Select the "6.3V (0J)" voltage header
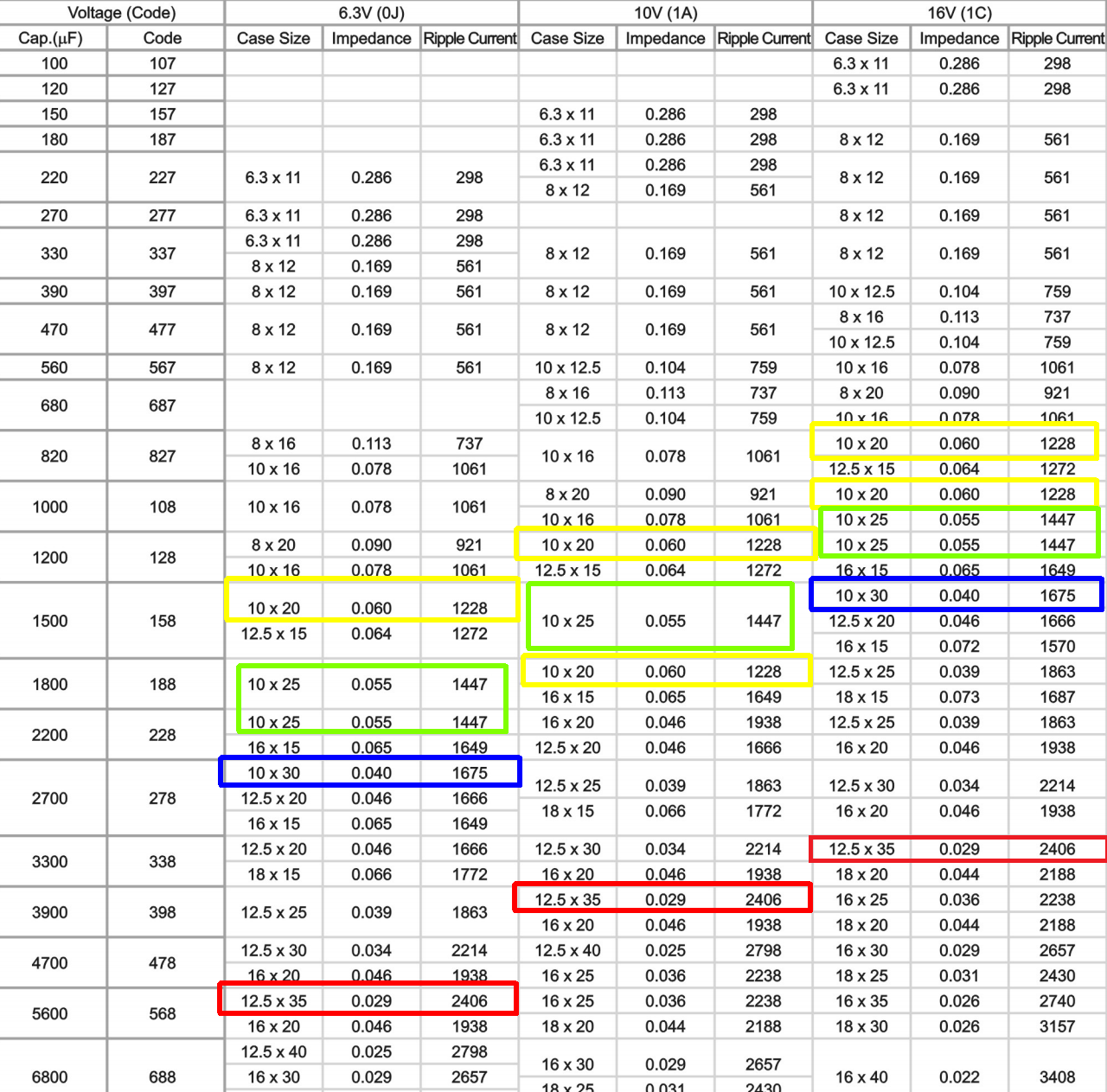1107x1092 pixels. click(x=372, y=13)
